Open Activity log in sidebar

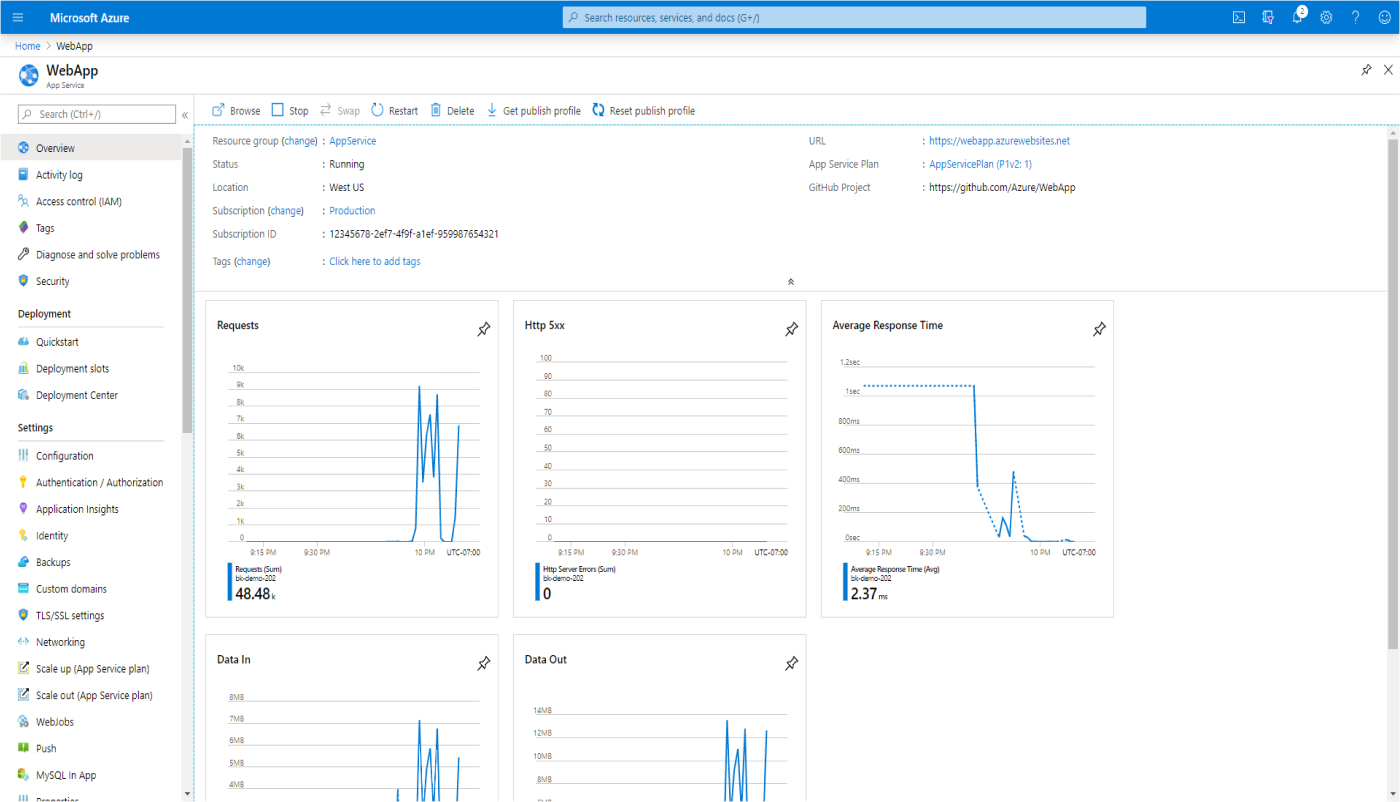pos(59,175)
